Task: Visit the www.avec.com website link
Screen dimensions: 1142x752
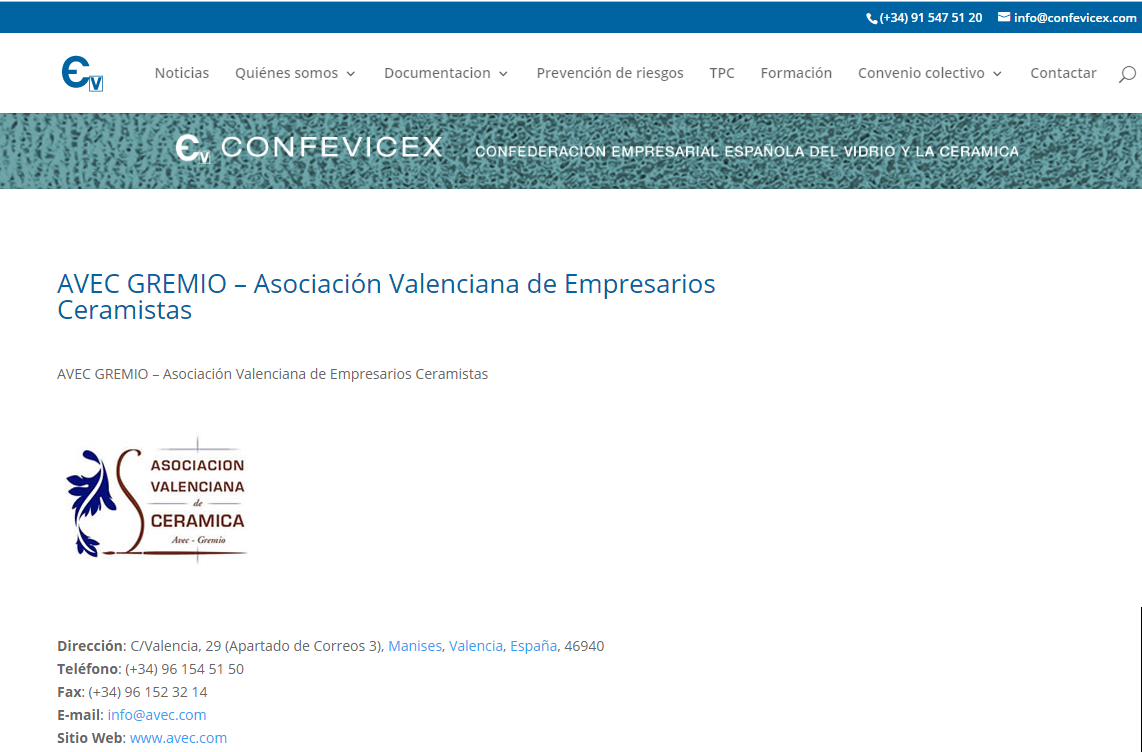Action: point(178,737)
